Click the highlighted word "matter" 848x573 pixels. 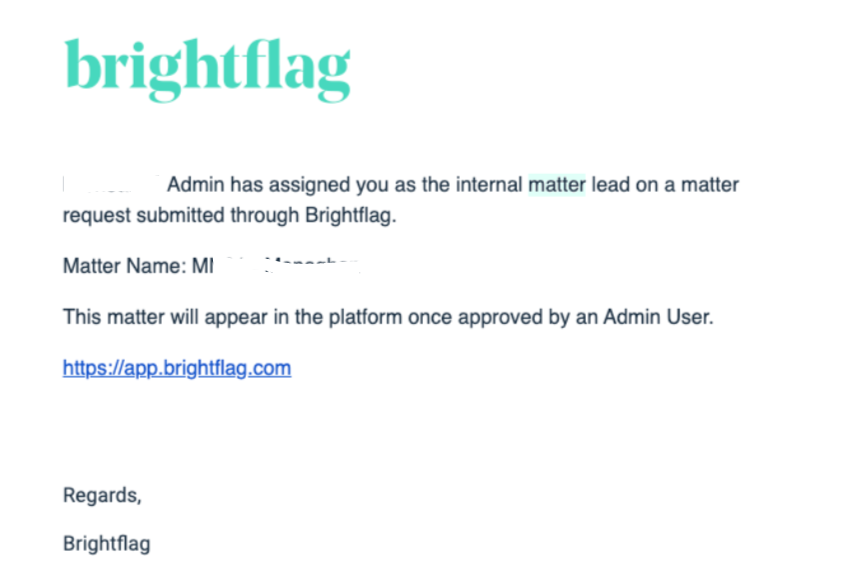click(x=557, y=185)
